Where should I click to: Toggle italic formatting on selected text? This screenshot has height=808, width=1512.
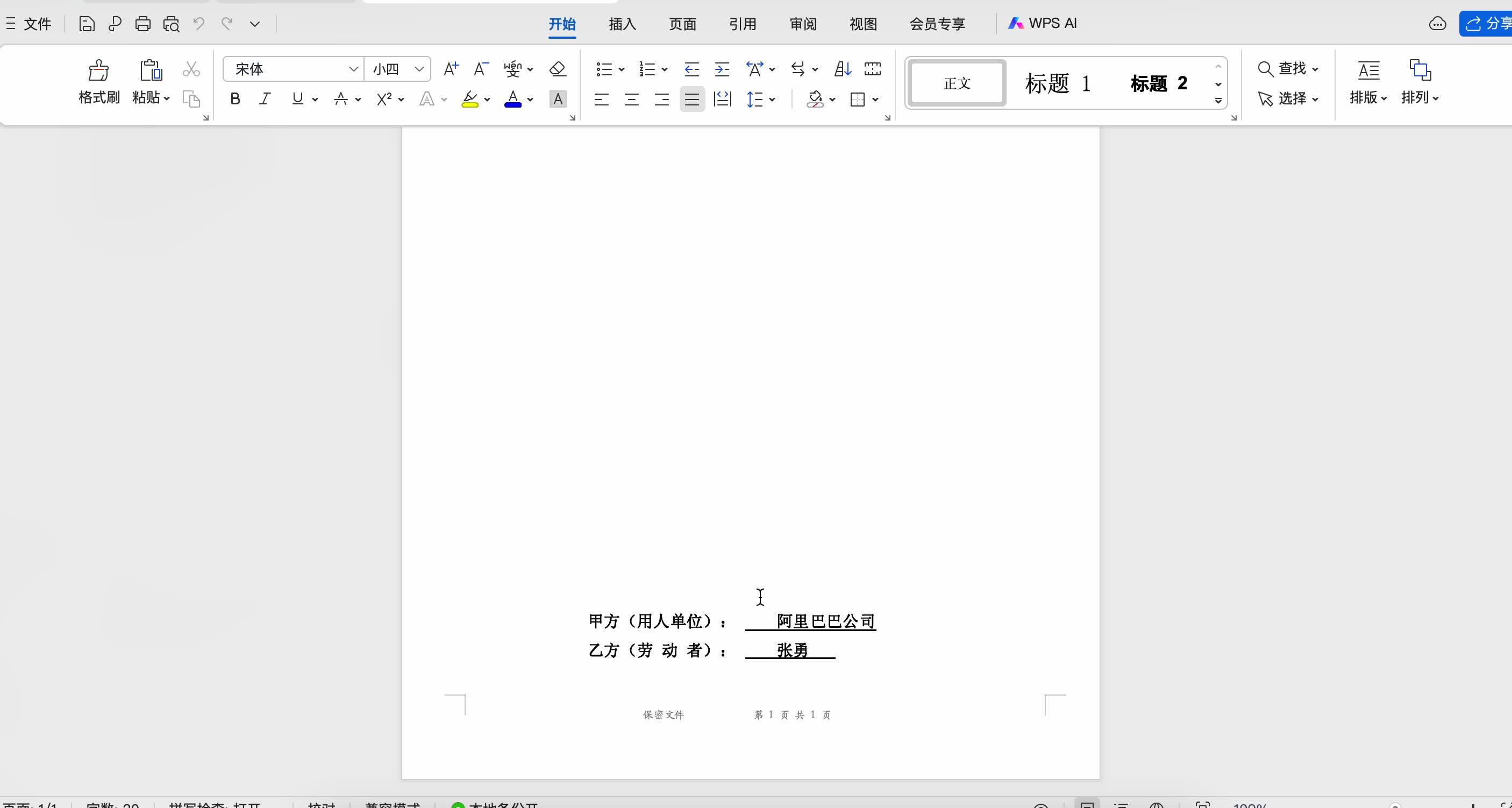click(265, 98)
